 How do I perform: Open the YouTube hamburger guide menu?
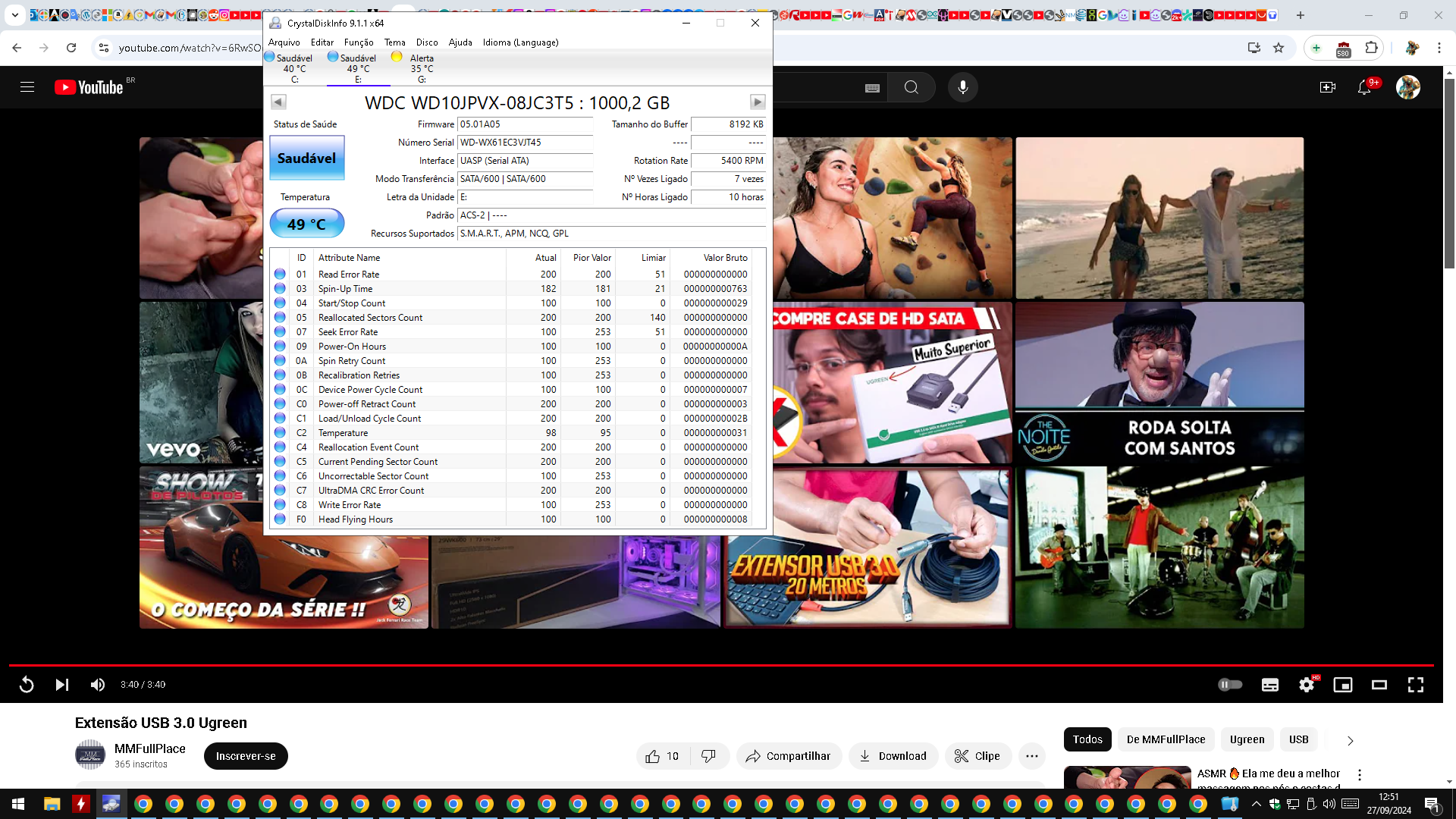pos(27,87)
